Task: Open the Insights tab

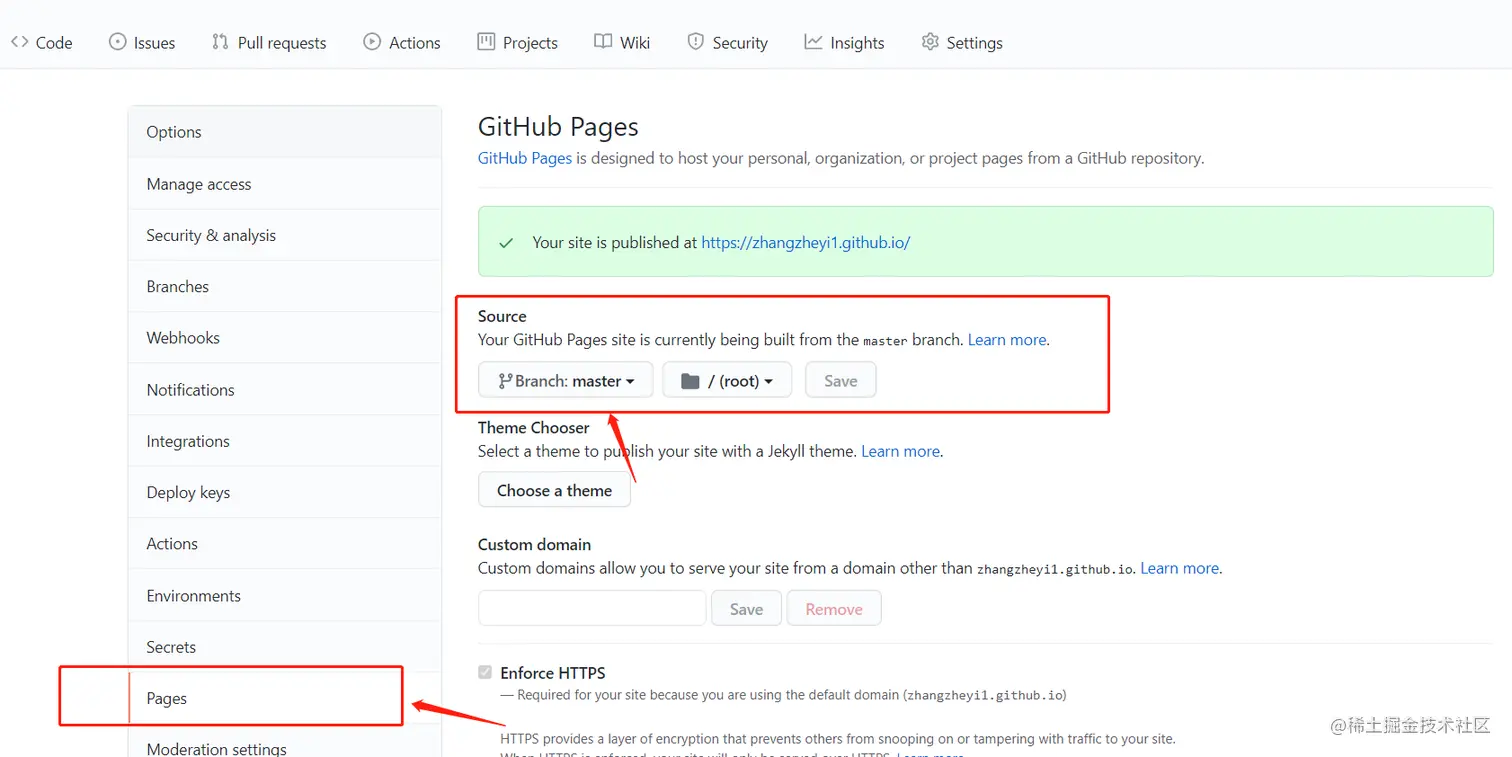Action: coord(845,42)
